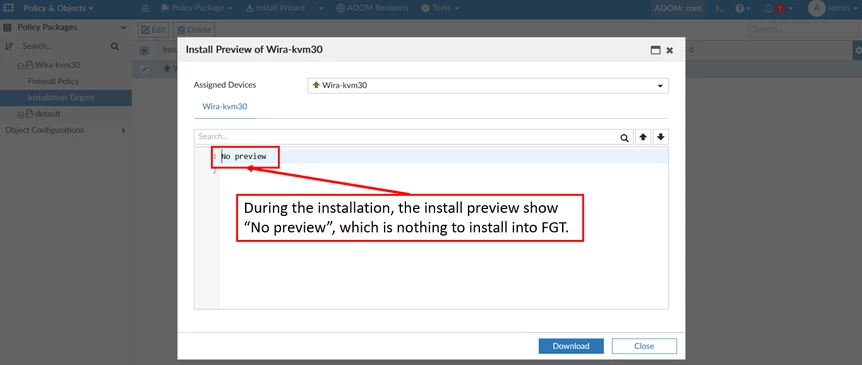Image resolution: width=862 pixels, height=365 pixels.
Task: Toggle the hamburger sidebar menu icon
Action: click(145, 8)
